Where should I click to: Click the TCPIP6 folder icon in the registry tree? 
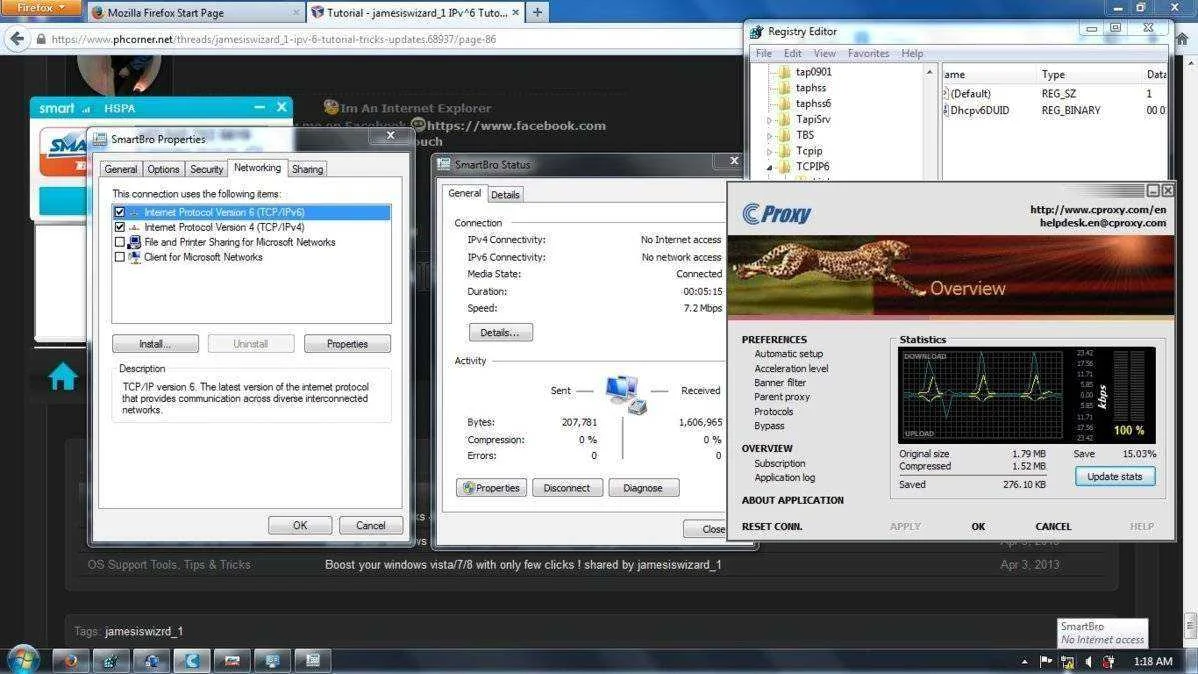(x=784, y=167)
